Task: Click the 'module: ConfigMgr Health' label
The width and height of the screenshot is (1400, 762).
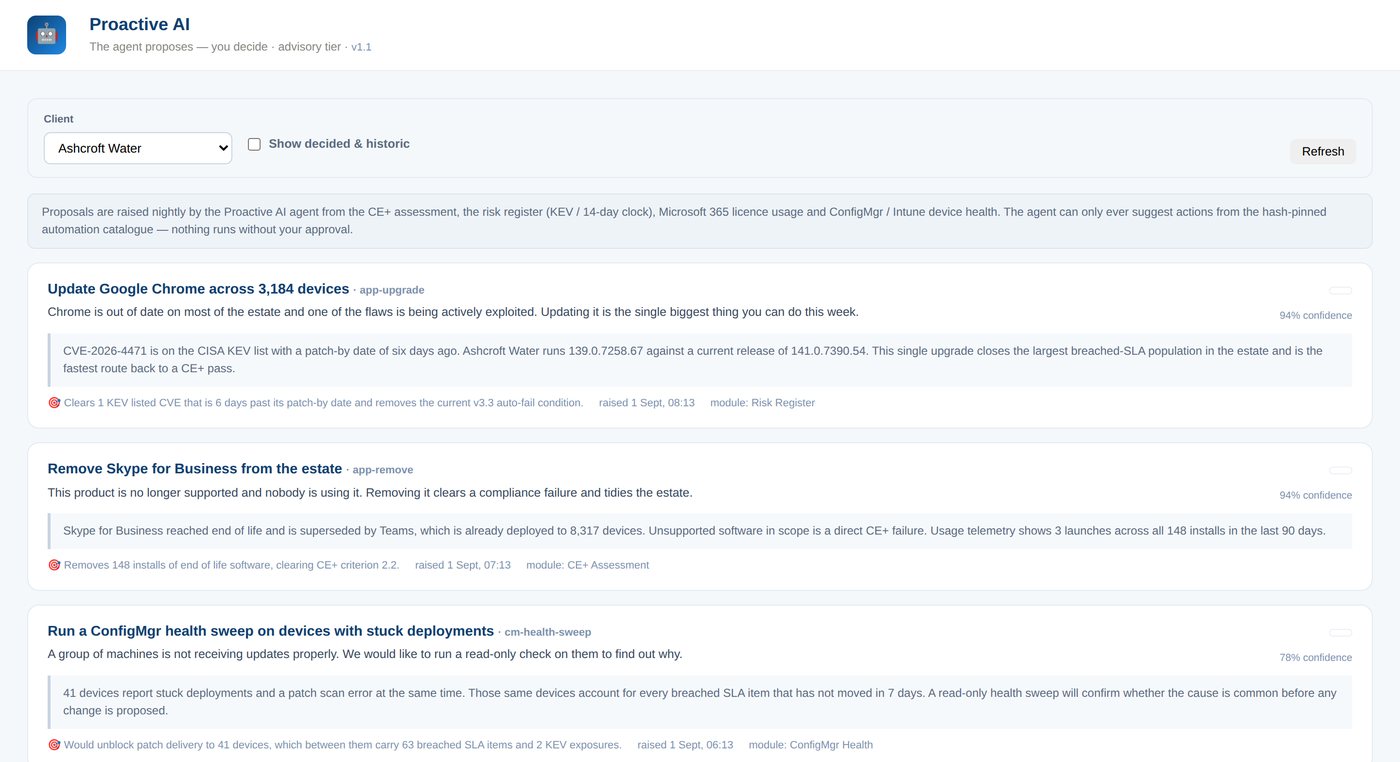Action: click(811, 745)
